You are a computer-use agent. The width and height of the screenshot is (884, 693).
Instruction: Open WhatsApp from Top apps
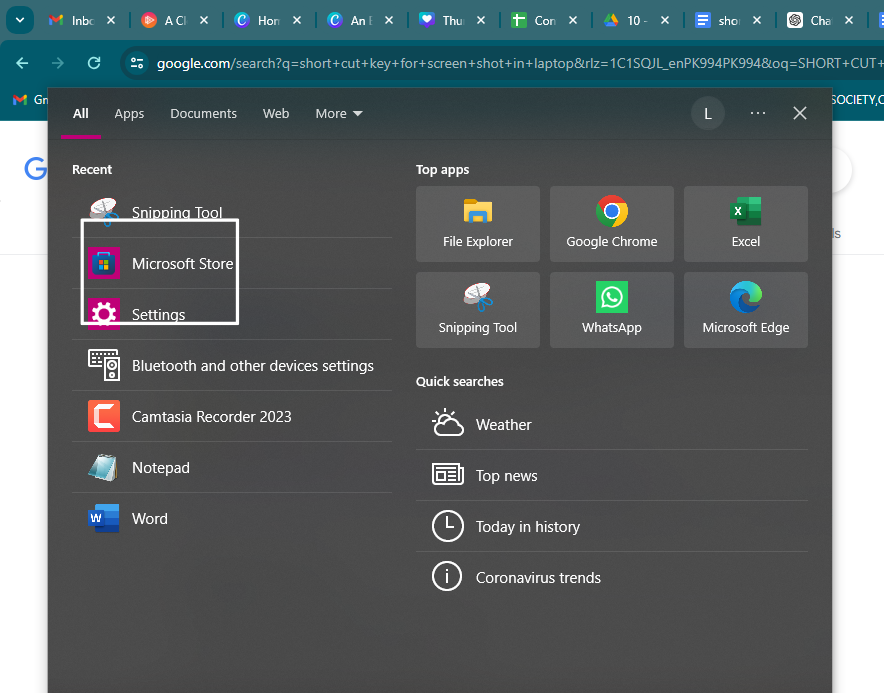coord(611,309)
